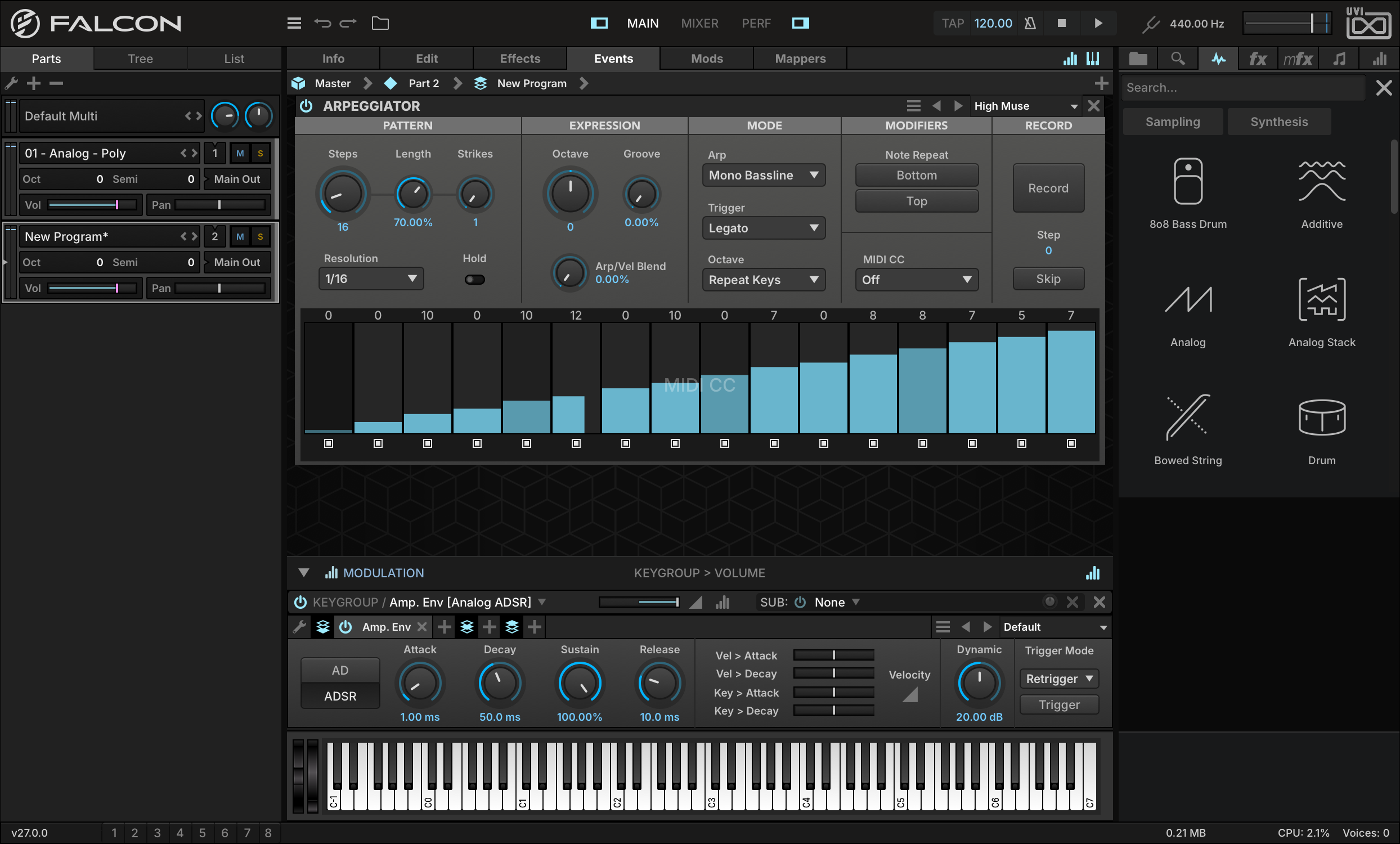The width and height of the screenshot is (1400, 844).
Task: Remove a part with the minus icon
Action: tap(56, 83)
